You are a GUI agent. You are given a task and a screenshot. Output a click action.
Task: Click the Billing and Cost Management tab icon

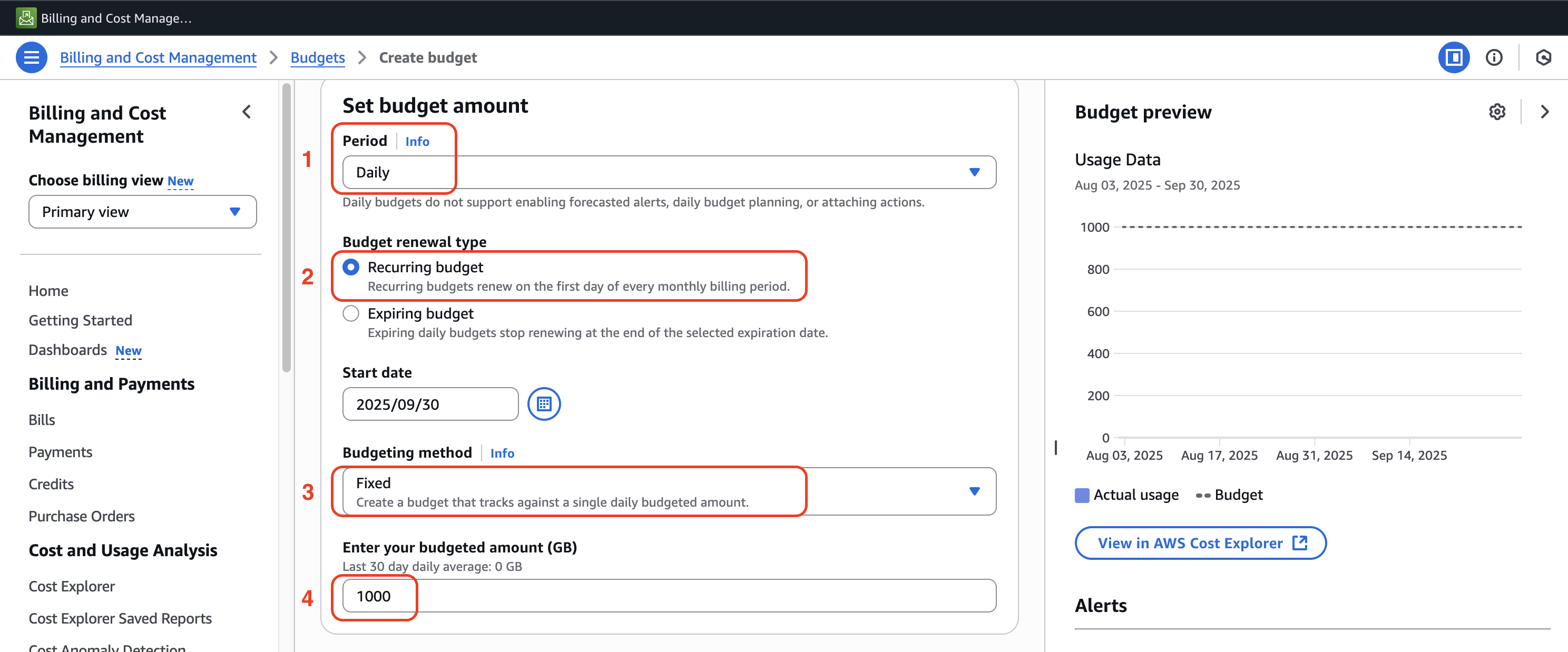tap(26, 17)
